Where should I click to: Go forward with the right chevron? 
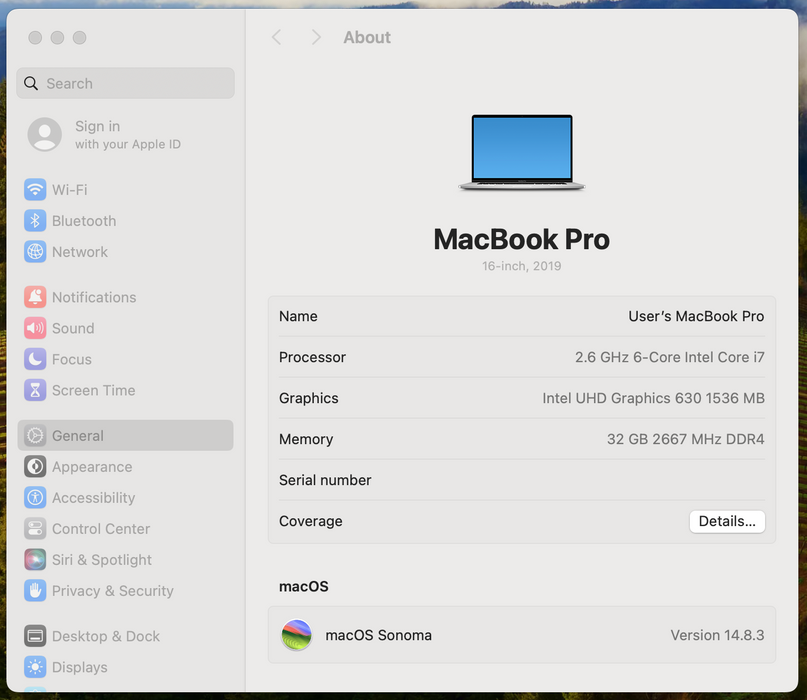click(x=316, y=37)
